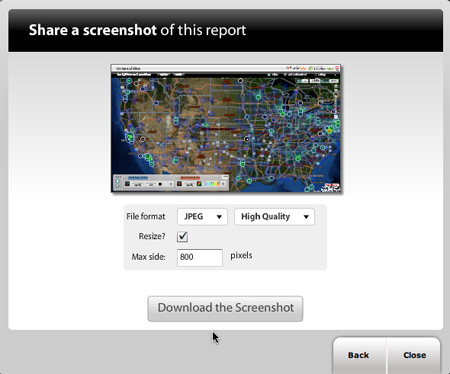Uncheck the Resize? checkbox
The image size is (450, 374).
tap(182, 237)
